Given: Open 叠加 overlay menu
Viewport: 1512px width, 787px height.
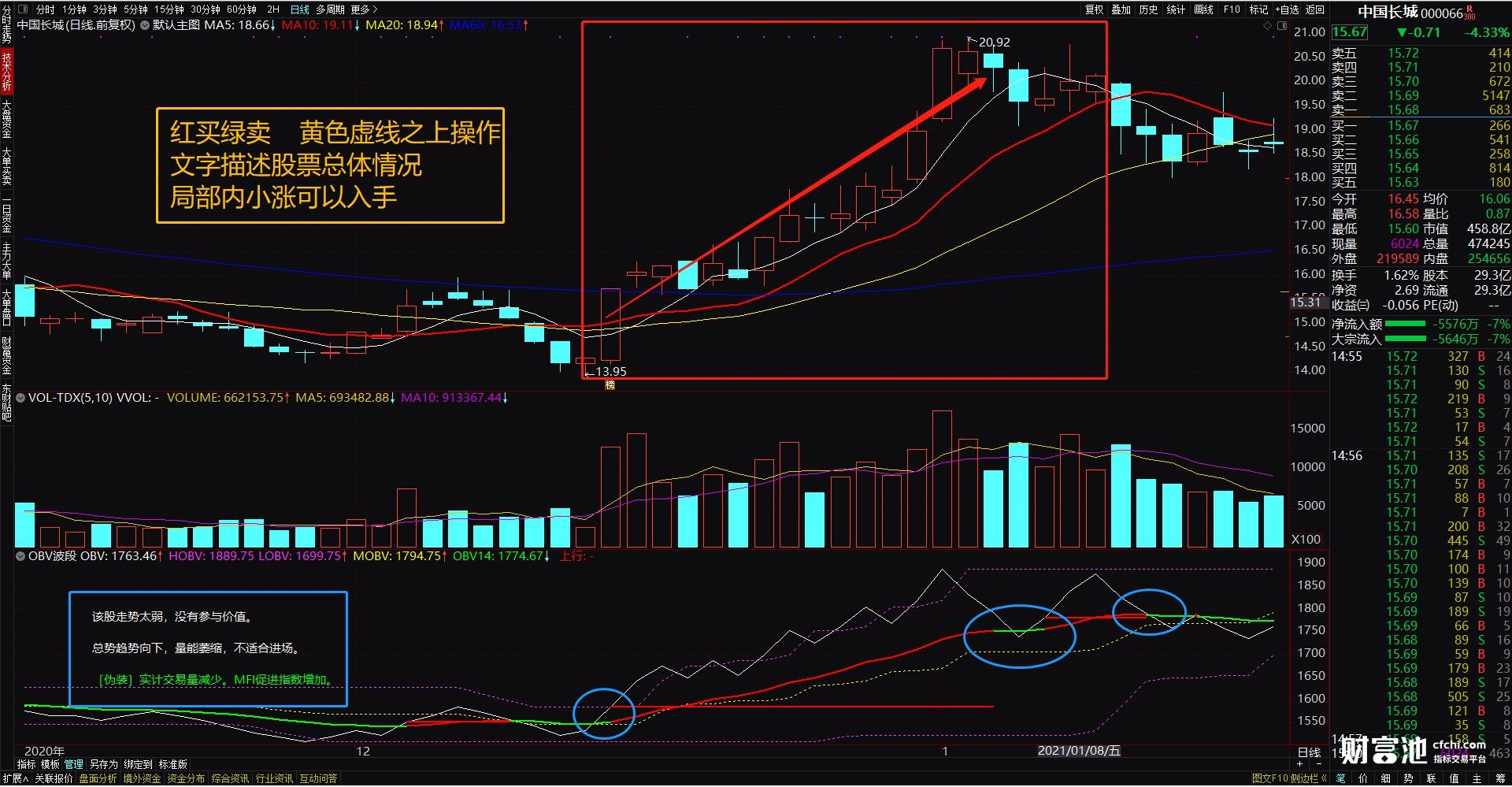Looking at the screenshot, I should point(1121,9).
